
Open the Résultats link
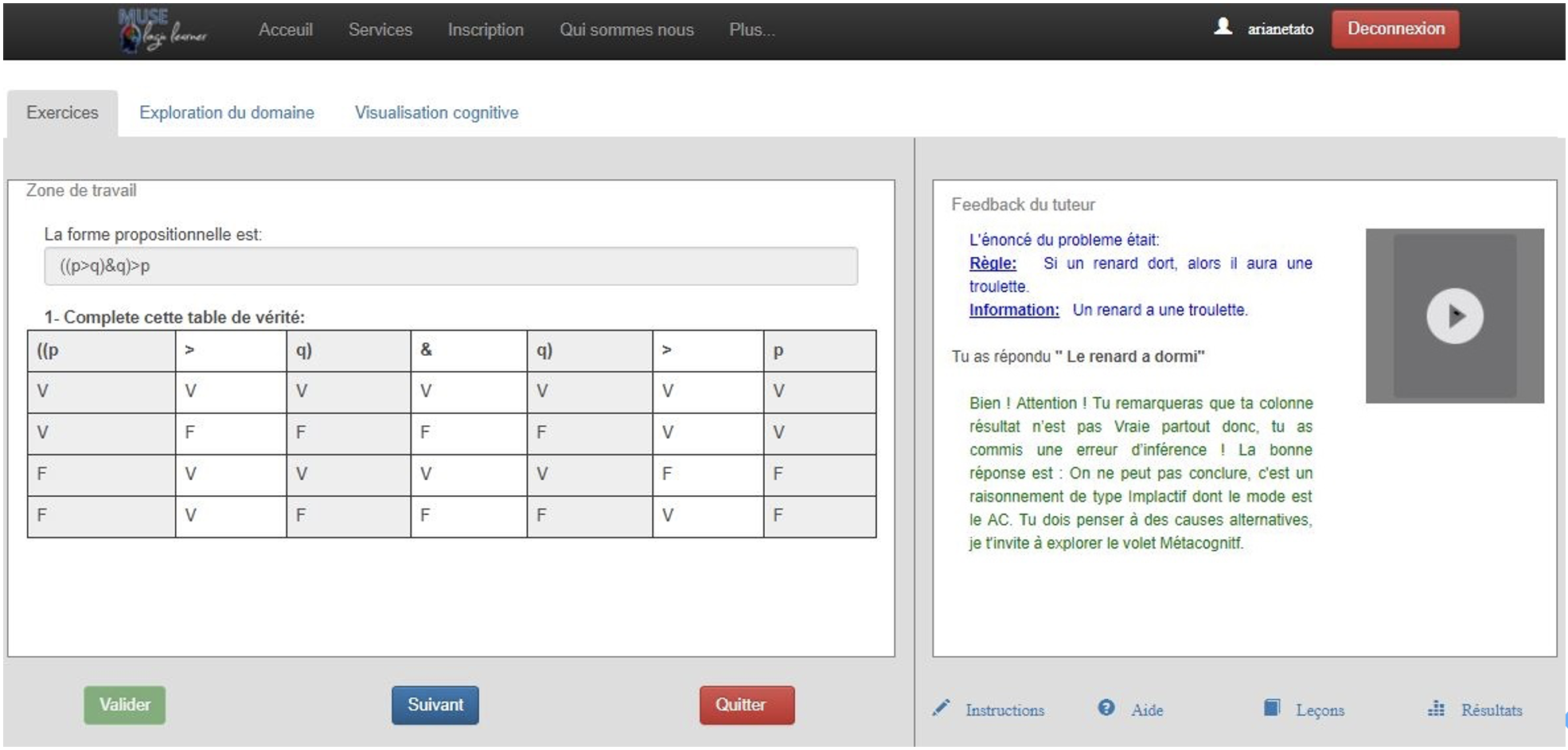point(1491,710)
